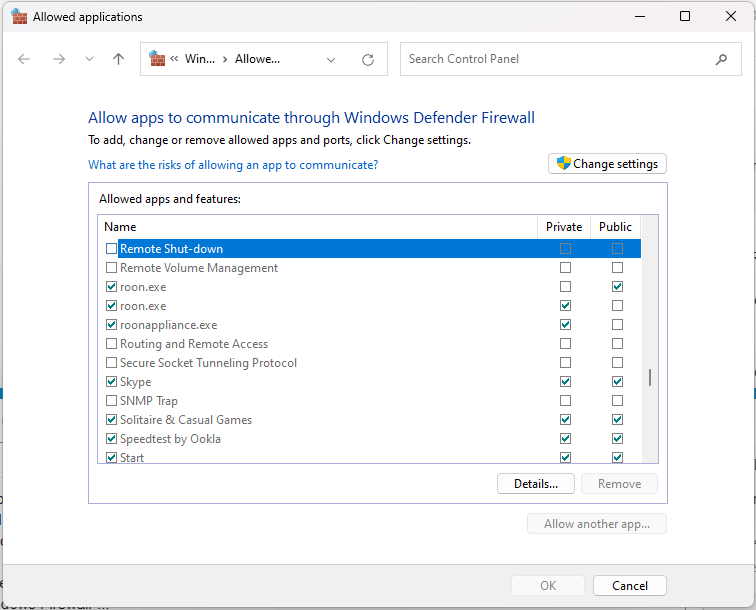
Task: Select the Speedtest by Ookla row
Action: 370,438
